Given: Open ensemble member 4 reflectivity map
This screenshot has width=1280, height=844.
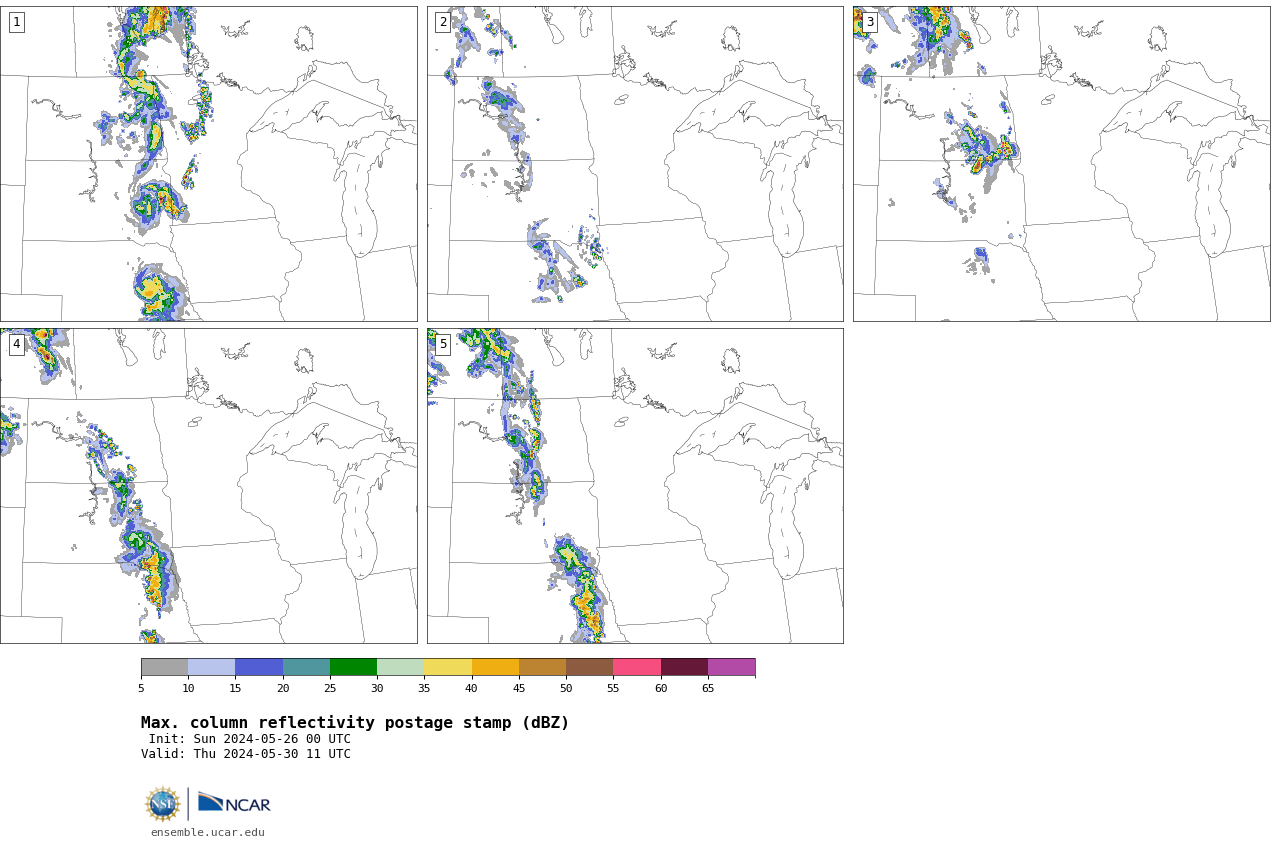Looking at the screenshot, I should (208, 486).
